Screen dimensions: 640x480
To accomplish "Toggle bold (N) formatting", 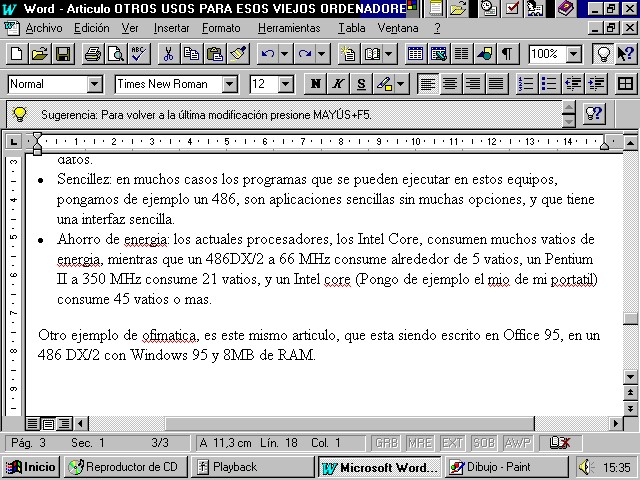I will [316, 84].
